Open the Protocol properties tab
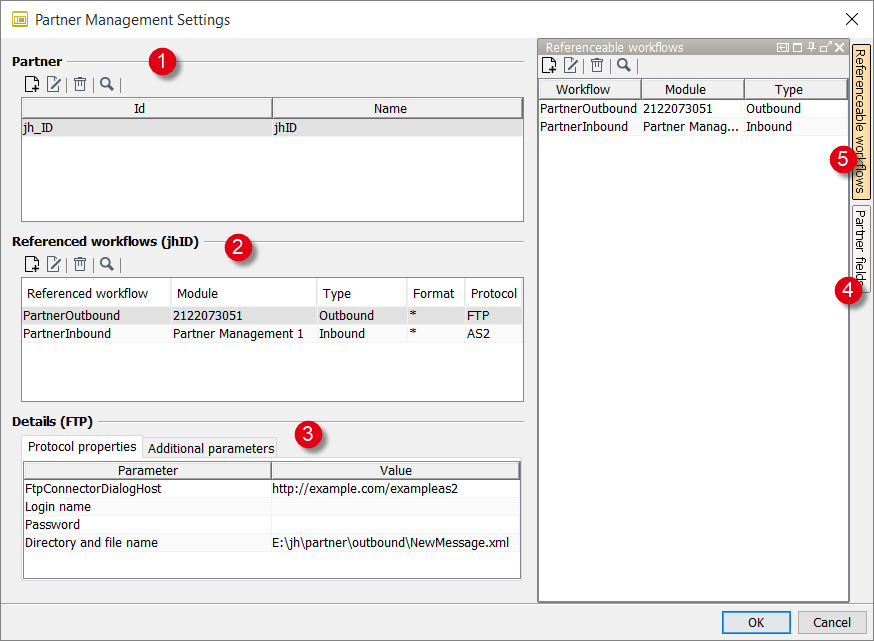The image size is (874, 641). pyautogui.click(x=81, y=447)
